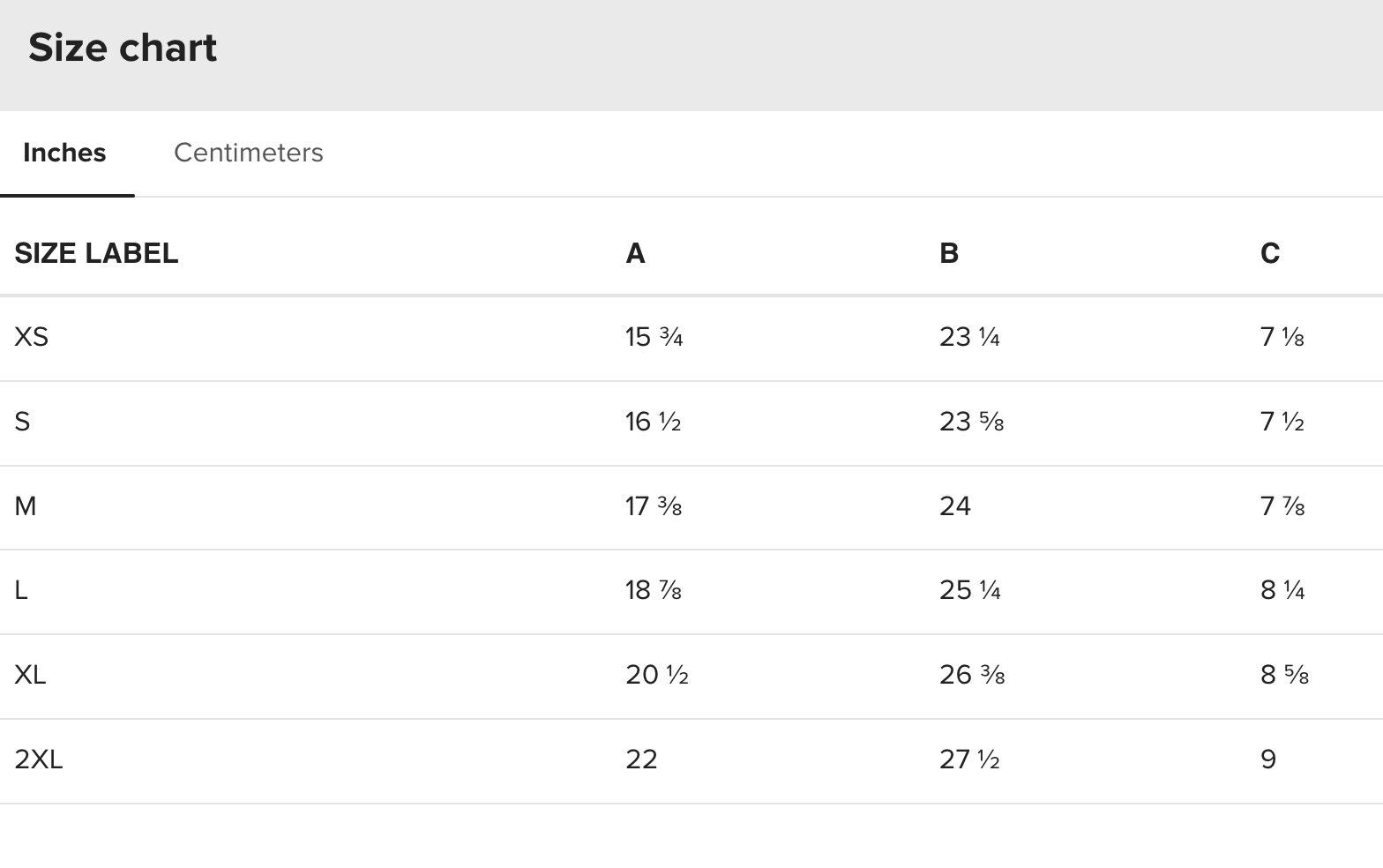Image resolution: width=1383 pixels, height=868 pixels.
Task: Click the Size chart heading
Action: pyautogui.click(x=123, y=48)
